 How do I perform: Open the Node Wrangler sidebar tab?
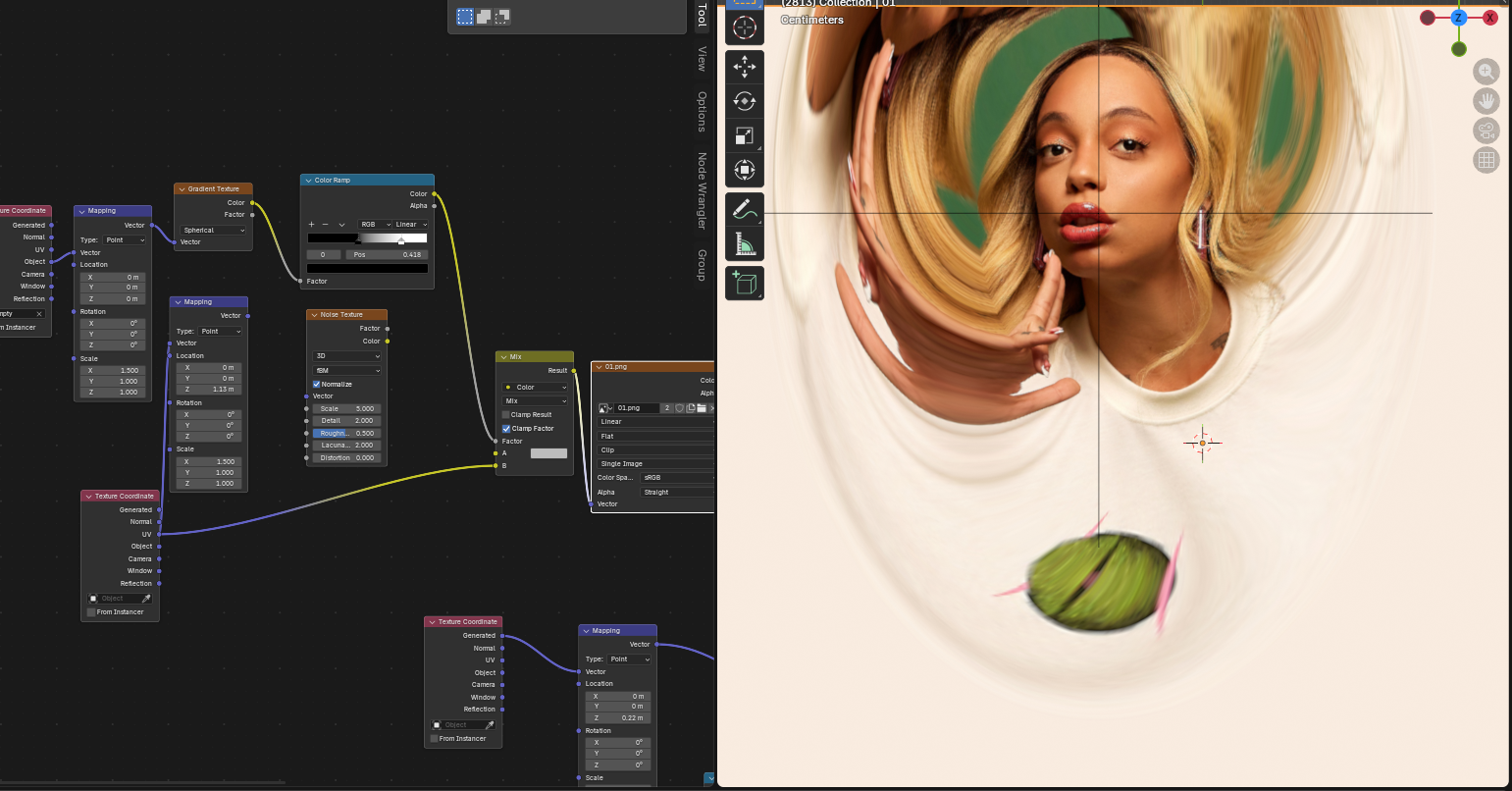(702, 190)
